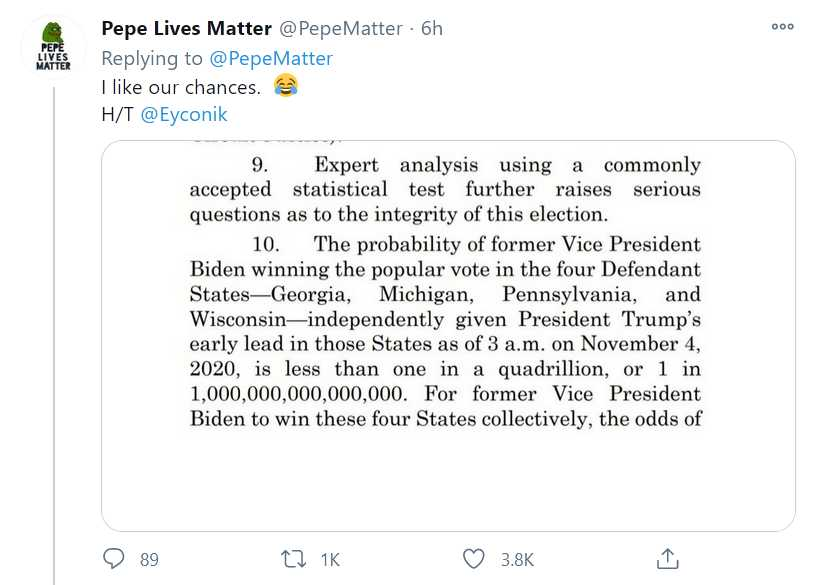Click the 89 replies count
This screenshot has height=585, width=816.
pos(149,560)
